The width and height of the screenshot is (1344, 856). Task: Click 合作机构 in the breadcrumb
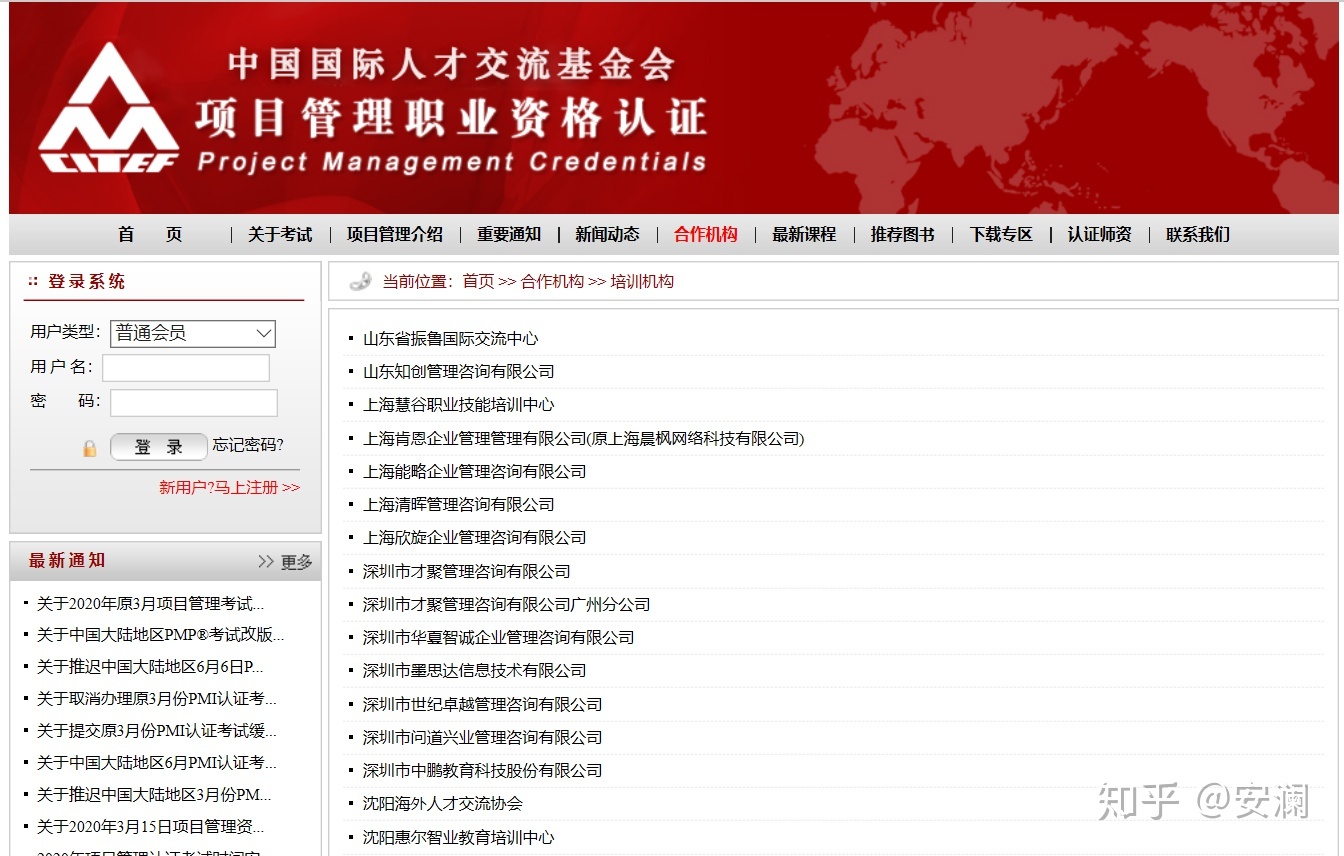tap(552, 282)
